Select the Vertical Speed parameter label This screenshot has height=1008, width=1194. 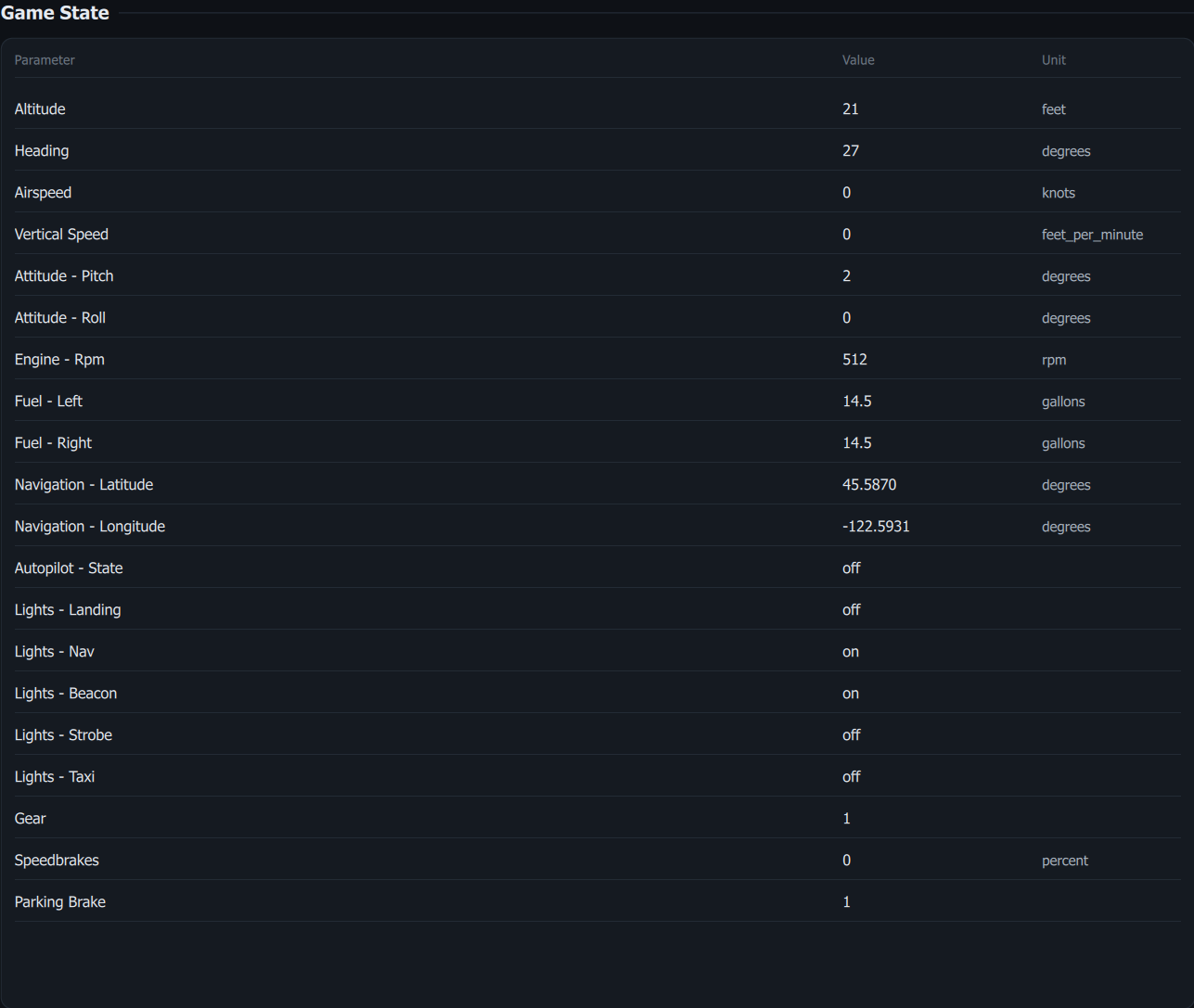pos(61,235)
